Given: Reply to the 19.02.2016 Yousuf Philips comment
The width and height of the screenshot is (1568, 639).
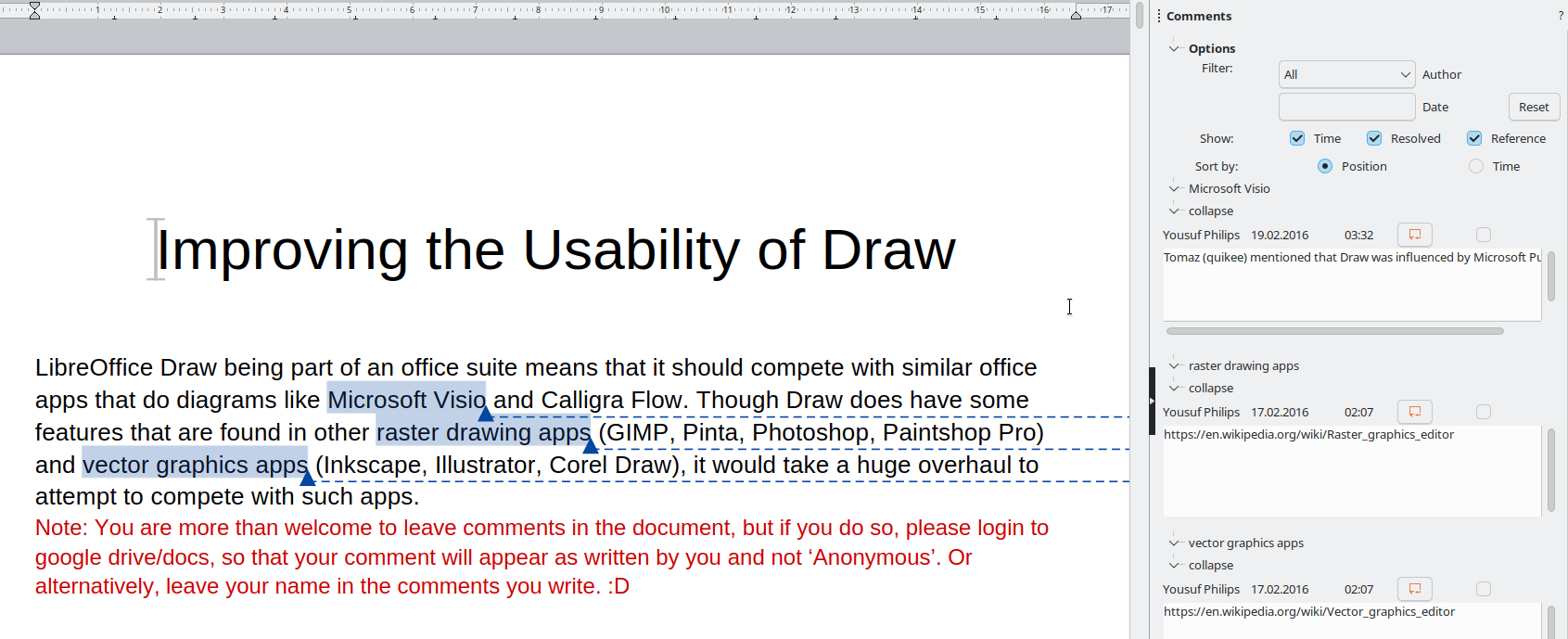Looking at the screenshot, I should pyautogui.click(x=1415, y=235).
